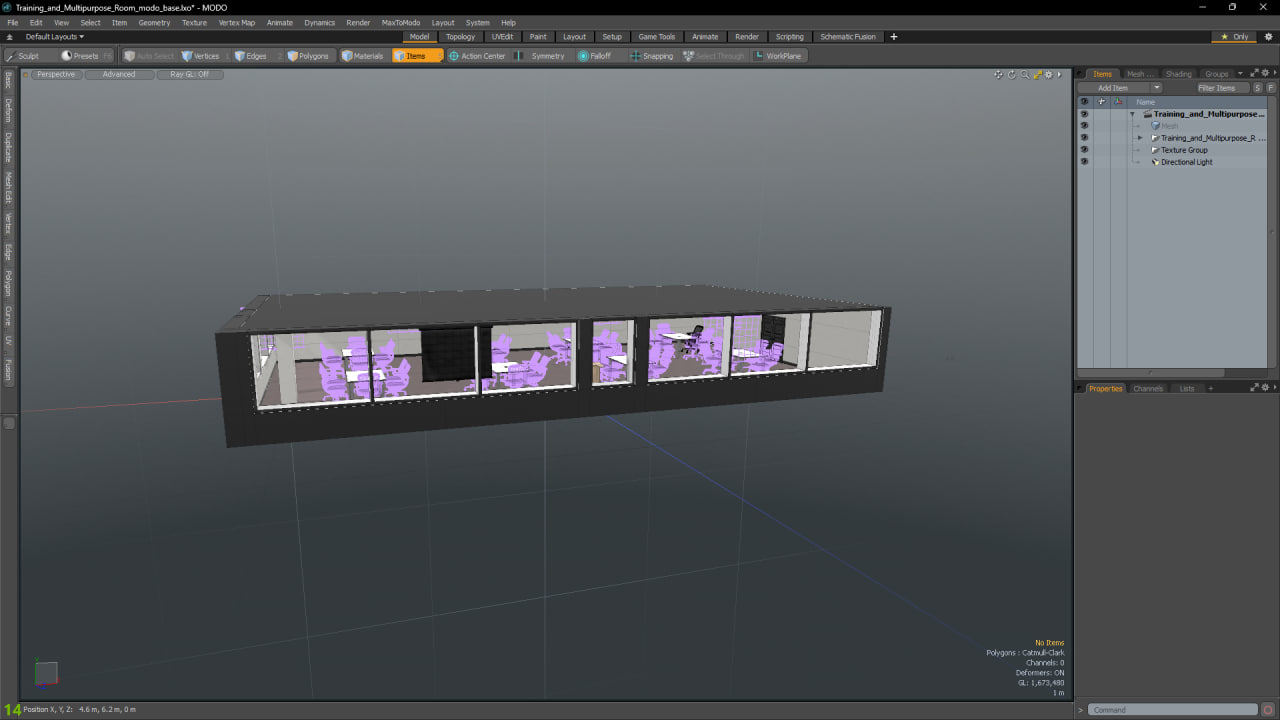The height and width of the screenshot is (720, 1280).
Task: Open the Vertex Map menu
Action: [x=236, y=22]
